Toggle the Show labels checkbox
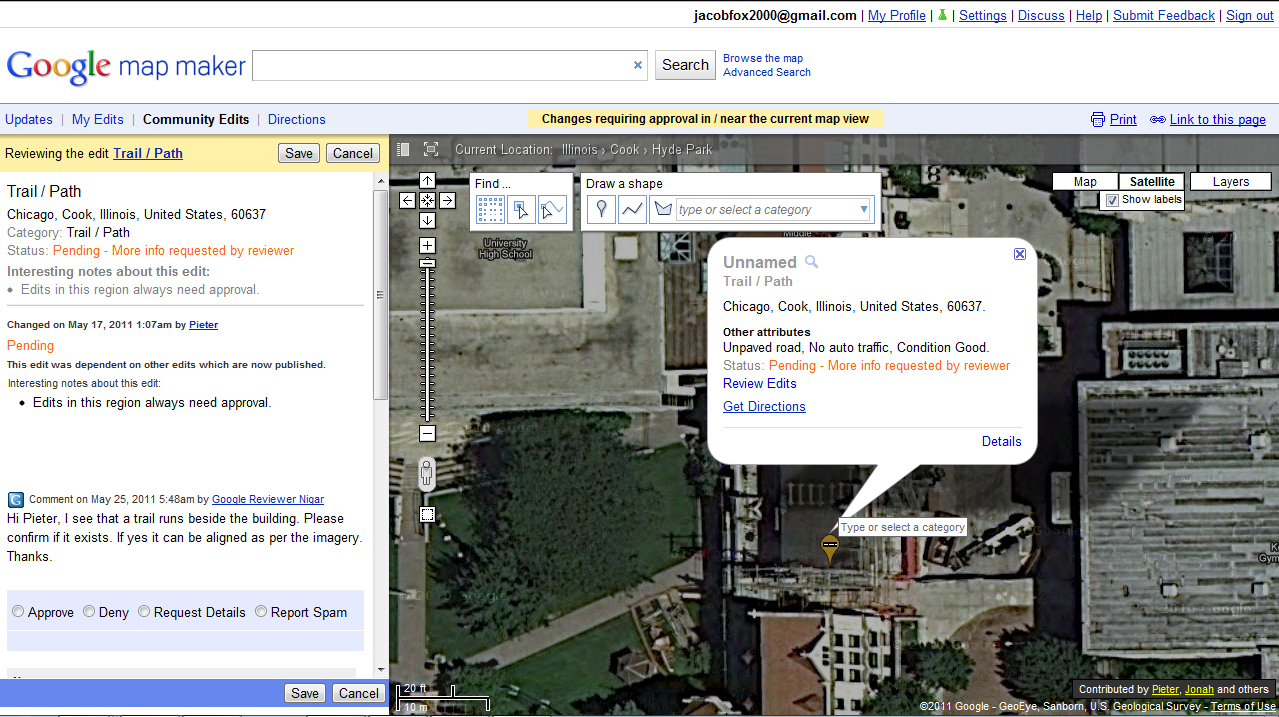Screen dimensions: 1279x717 pos(1112,200)
